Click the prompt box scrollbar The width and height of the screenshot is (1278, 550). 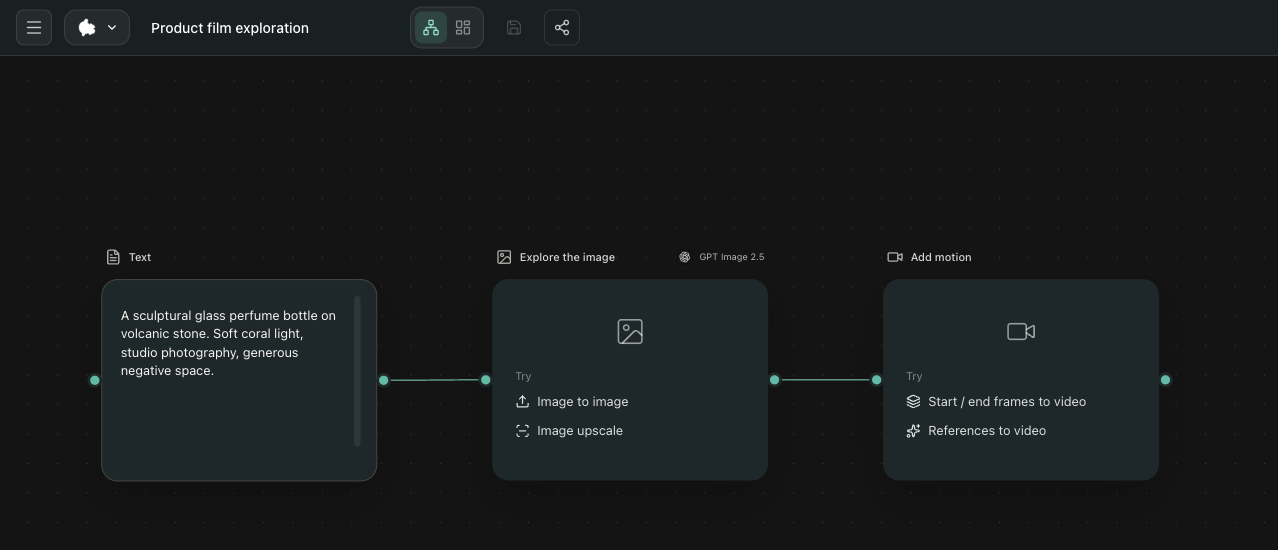point(357,371)
